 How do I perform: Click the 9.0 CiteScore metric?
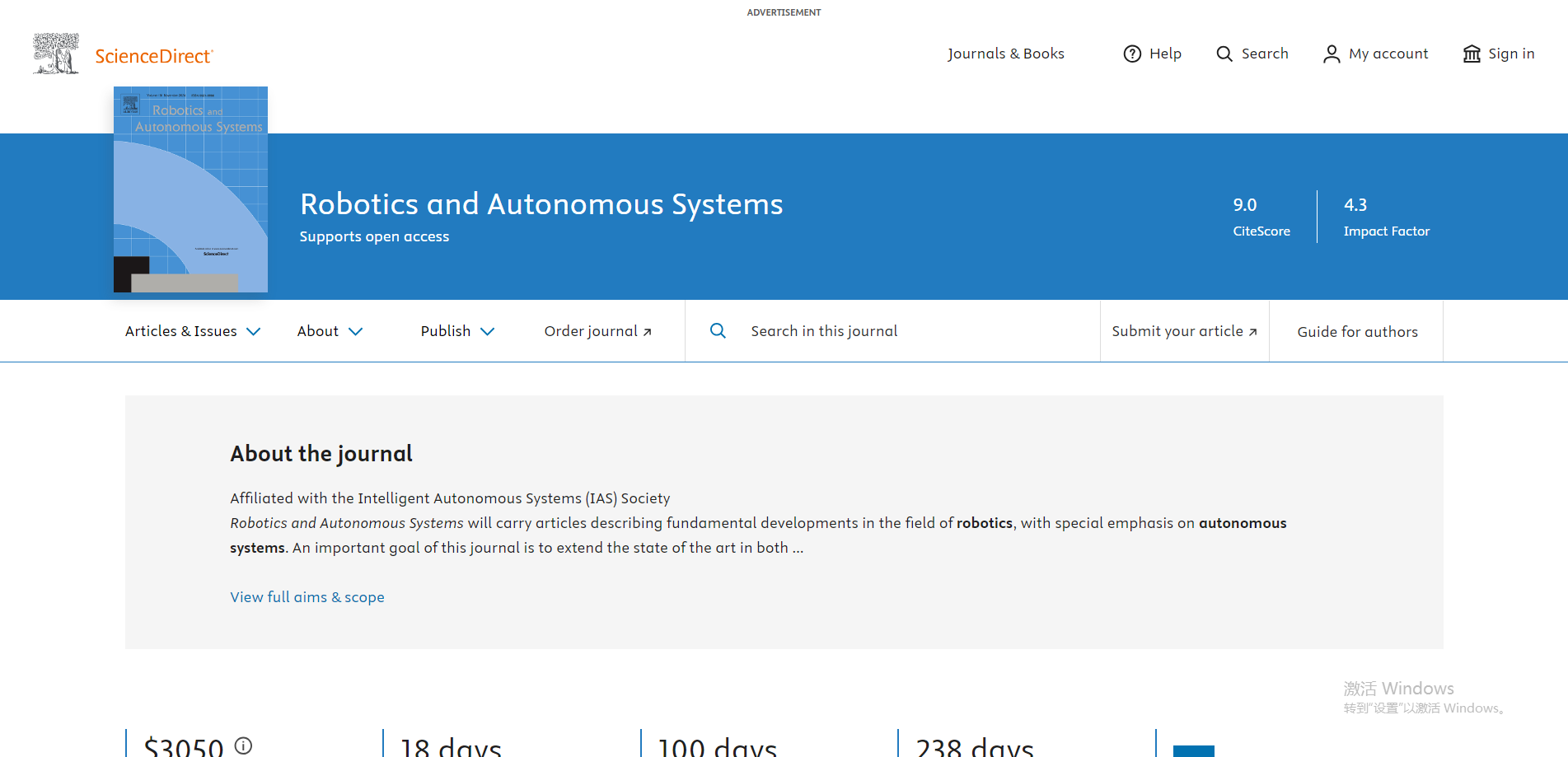coord(1261,217)
